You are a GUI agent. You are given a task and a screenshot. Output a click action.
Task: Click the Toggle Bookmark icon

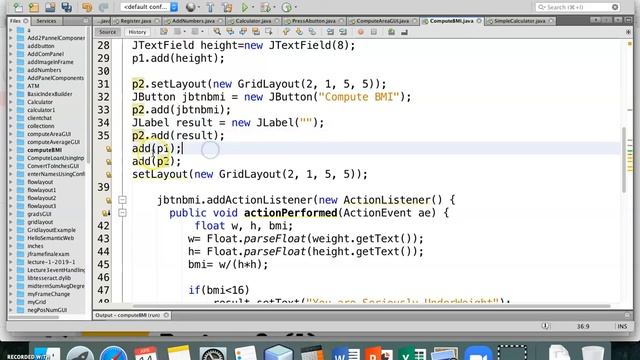point(312,32)
